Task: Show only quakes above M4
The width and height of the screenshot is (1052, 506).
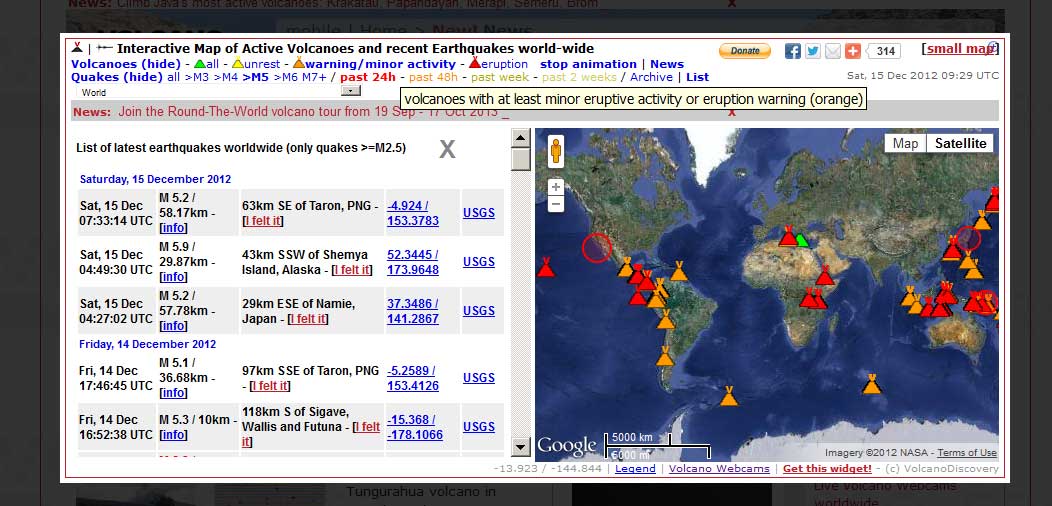Action: click(225, 77)
